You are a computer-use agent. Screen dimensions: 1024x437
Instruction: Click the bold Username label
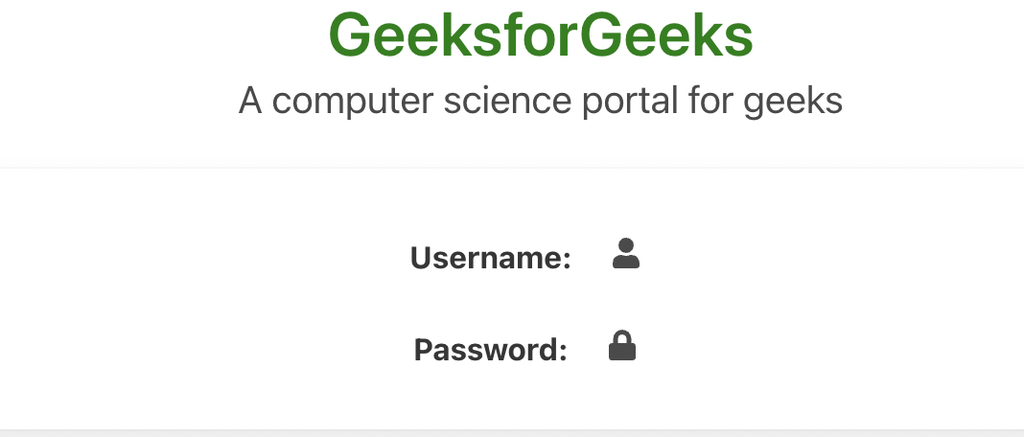coord(488,258)
